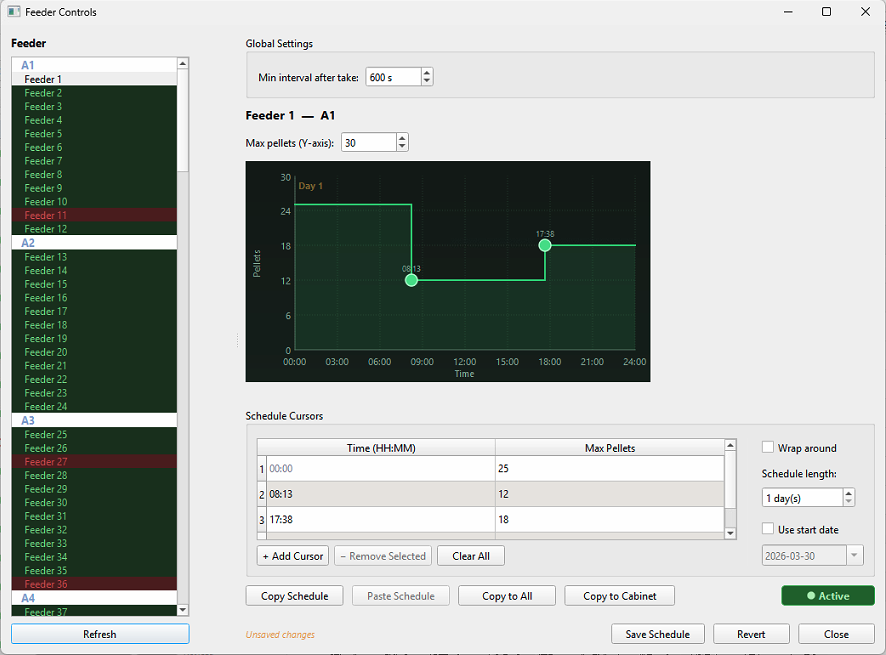Screen dimensions: 886x655
Task: Revert unsaved schedule changes
Action: [751, 633]
